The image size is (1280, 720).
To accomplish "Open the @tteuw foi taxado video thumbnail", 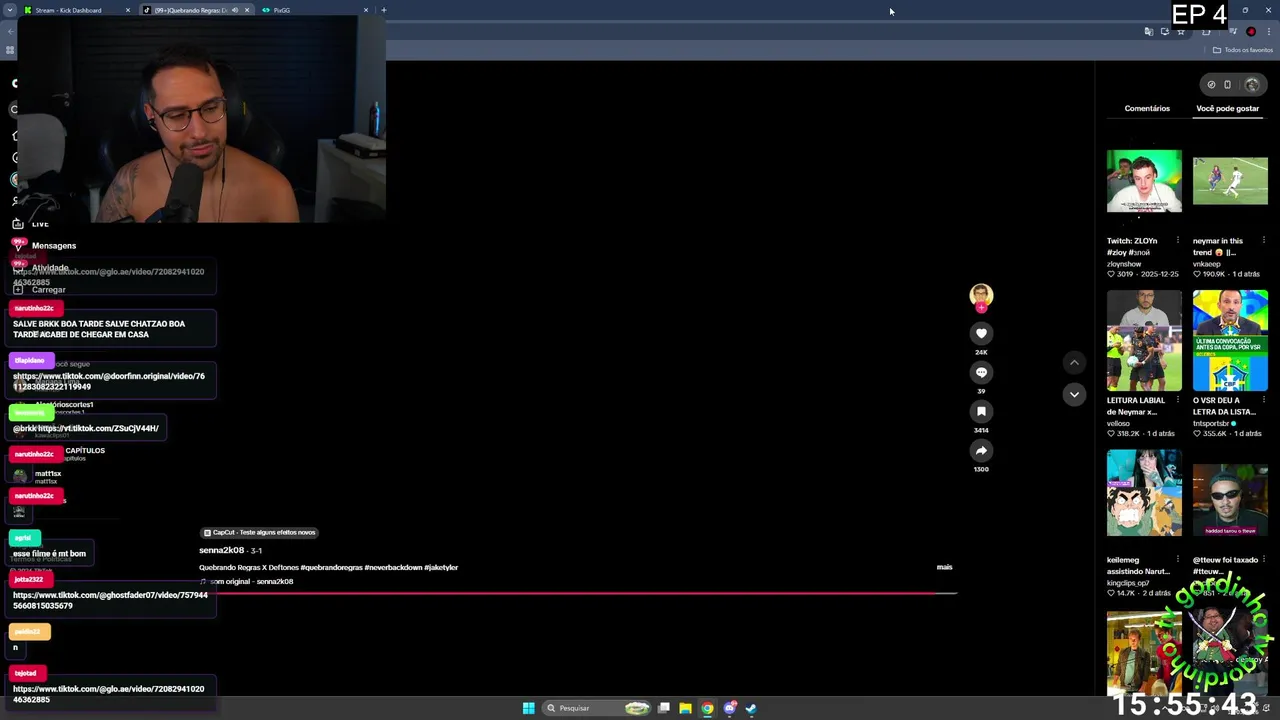I will (1230, 500).
